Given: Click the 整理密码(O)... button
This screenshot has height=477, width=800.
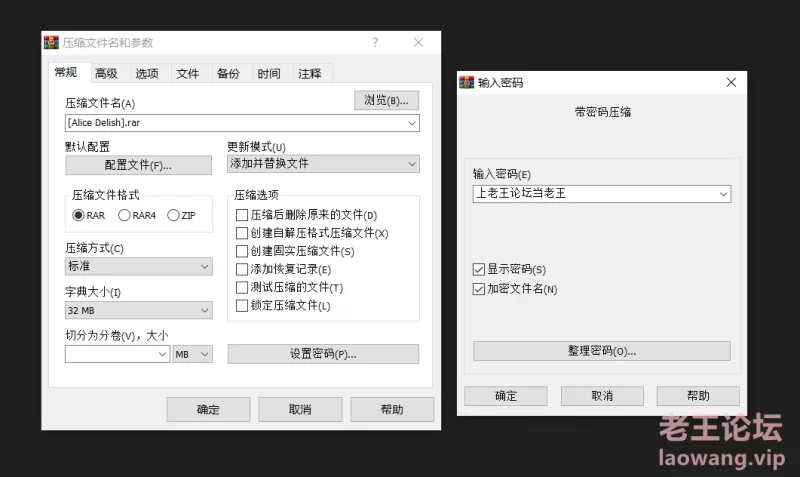Looking at the screenshot, I should [601, 351].
